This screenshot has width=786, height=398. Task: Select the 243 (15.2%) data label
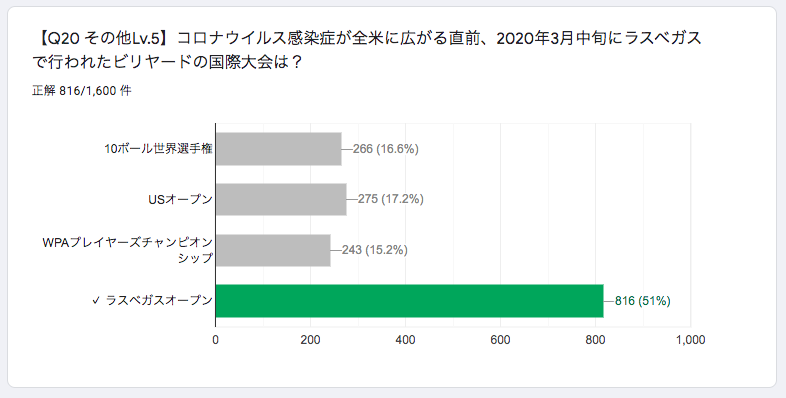[374, 250]
